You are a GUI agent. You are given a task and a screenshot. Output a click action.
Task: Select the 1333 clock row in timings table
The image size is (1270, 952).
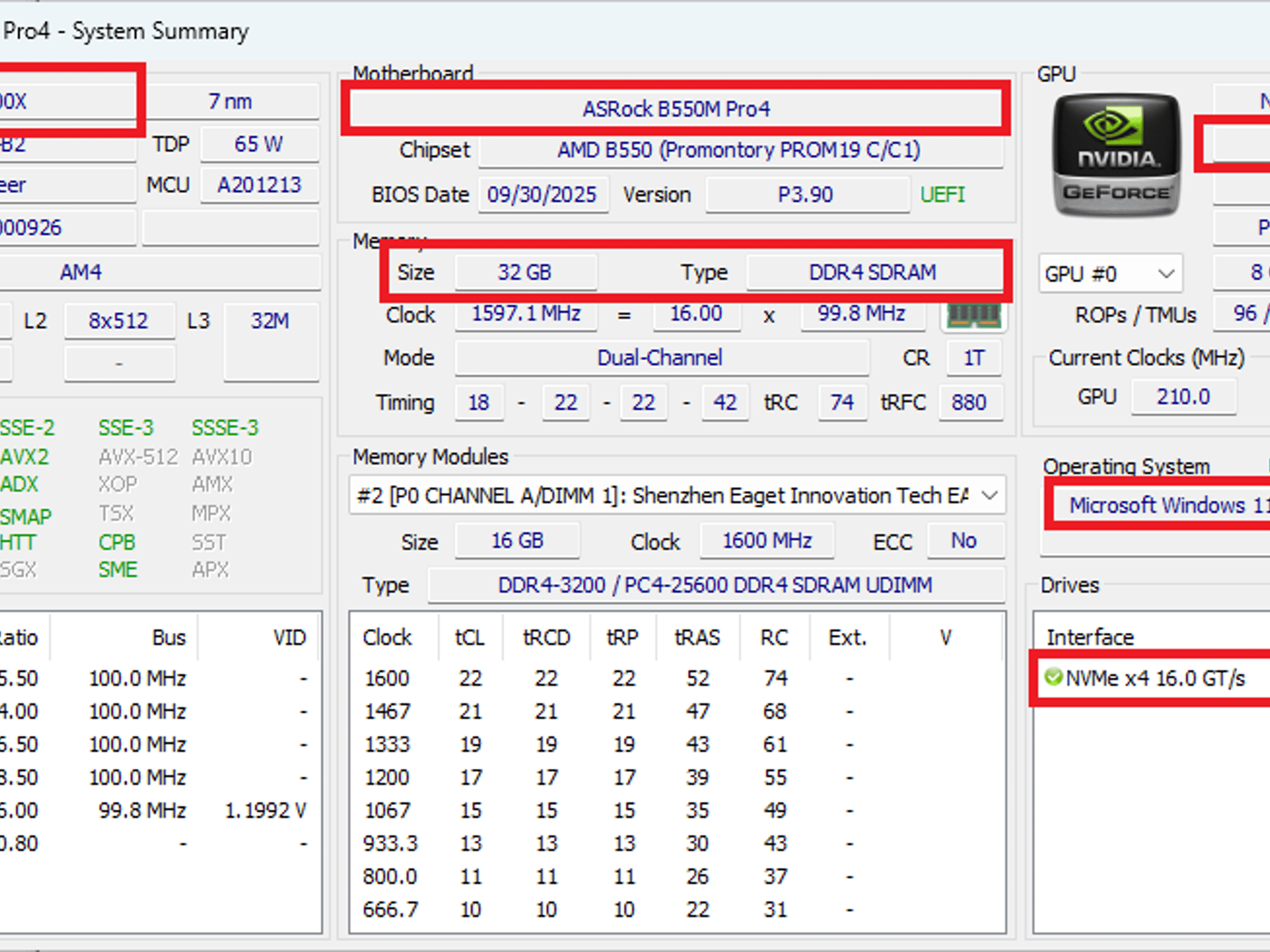coord(677,744)
